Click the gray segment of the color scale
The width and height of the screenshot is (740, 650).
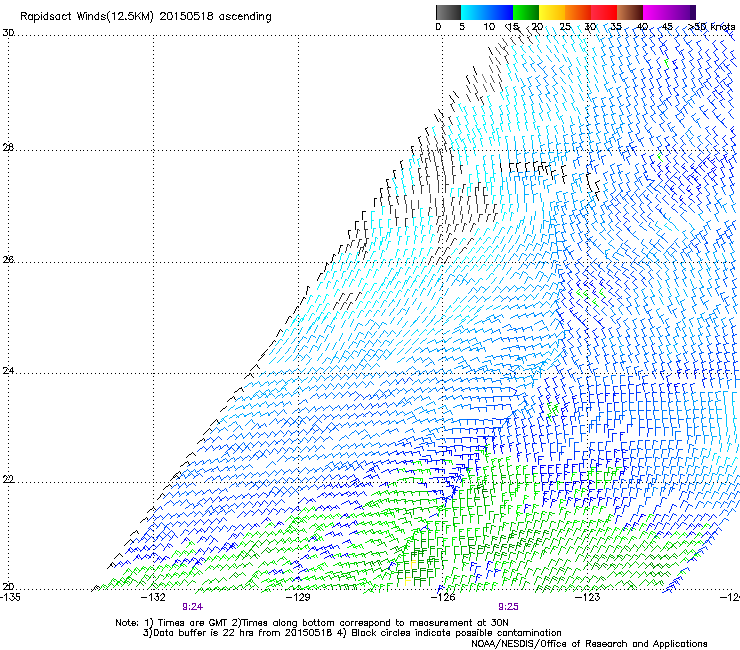(x=448, y=12)
